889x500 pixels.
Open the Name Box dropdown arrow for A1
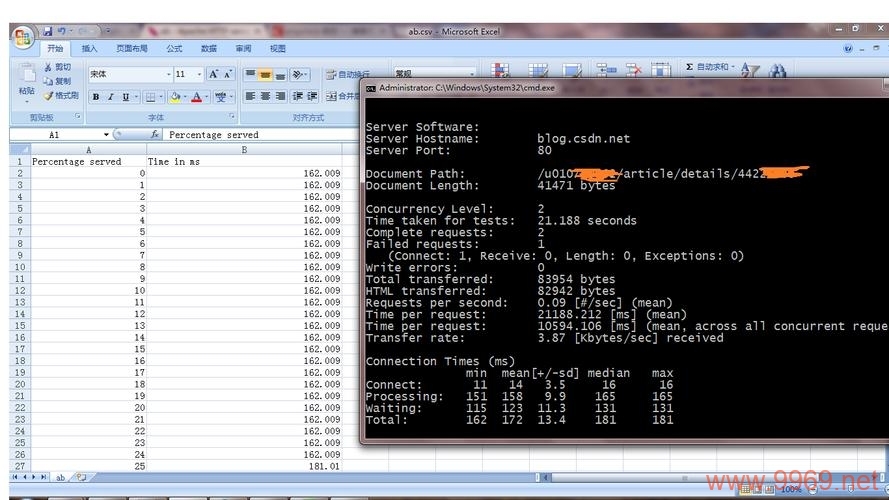(x=106, y=134)
